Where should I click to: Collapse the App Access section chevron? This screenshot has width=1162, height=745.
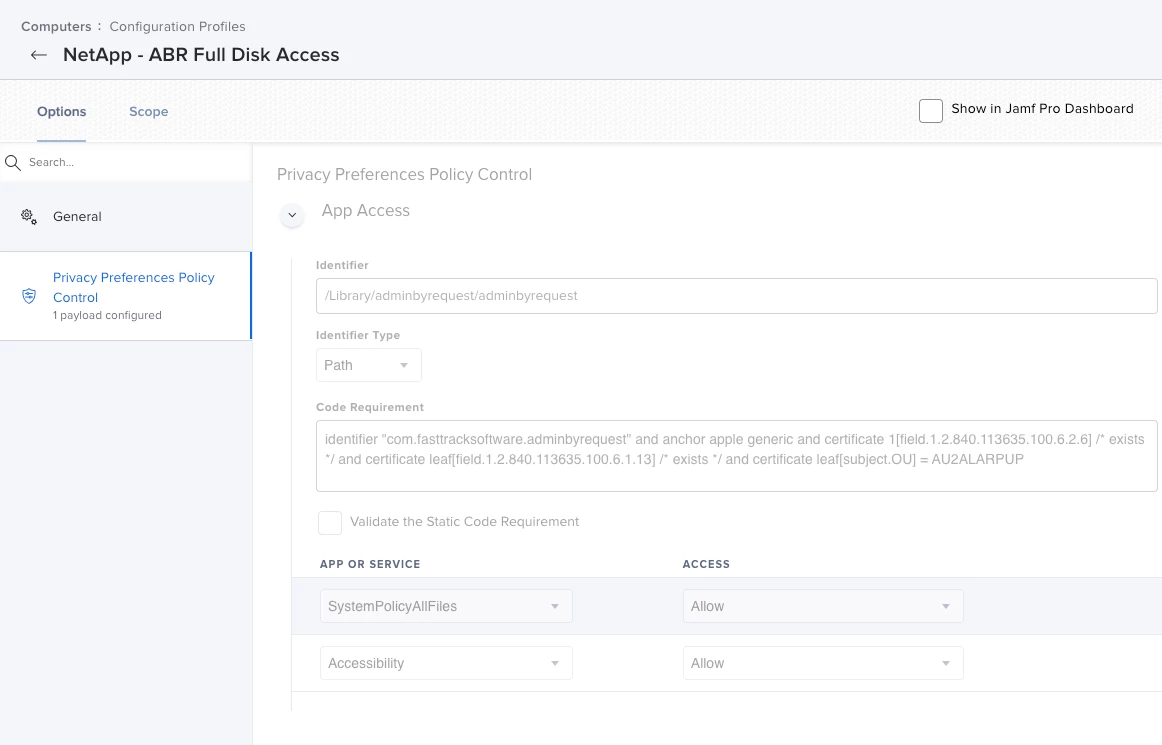(292, 215)
